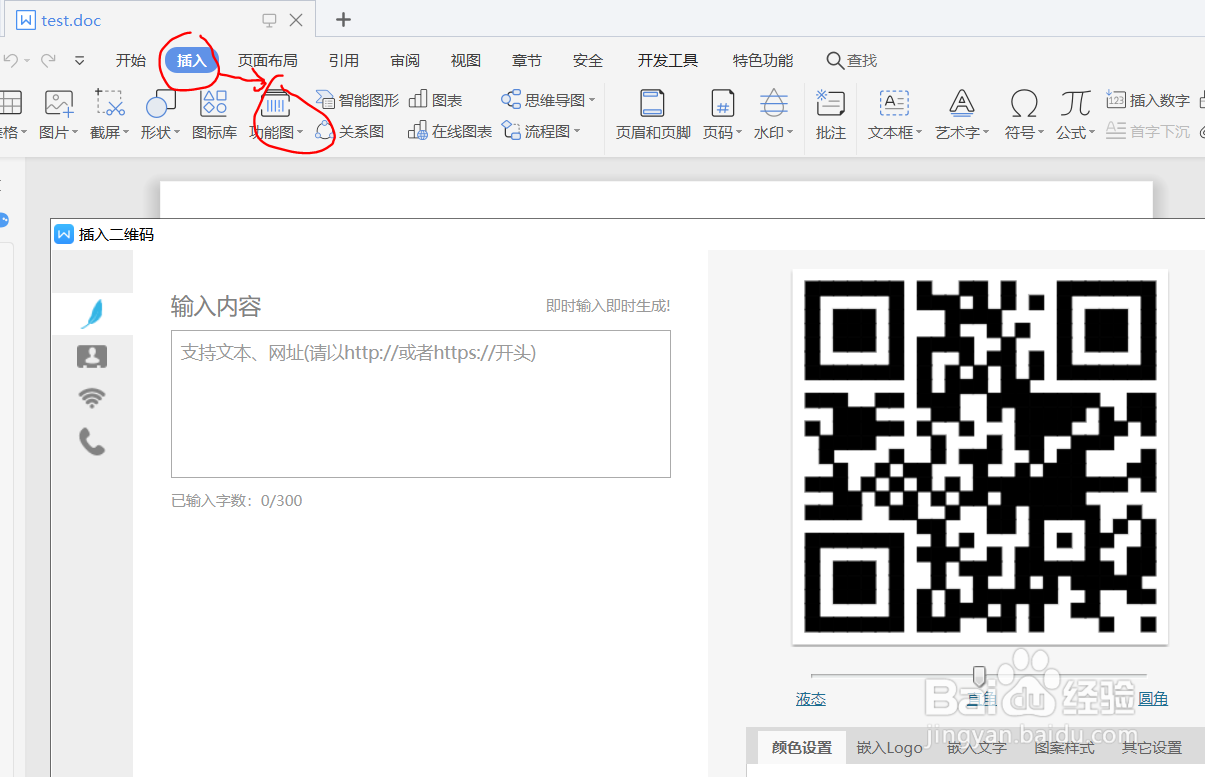
Task: Open the 特色功能 tab
Action: (763, 61)
